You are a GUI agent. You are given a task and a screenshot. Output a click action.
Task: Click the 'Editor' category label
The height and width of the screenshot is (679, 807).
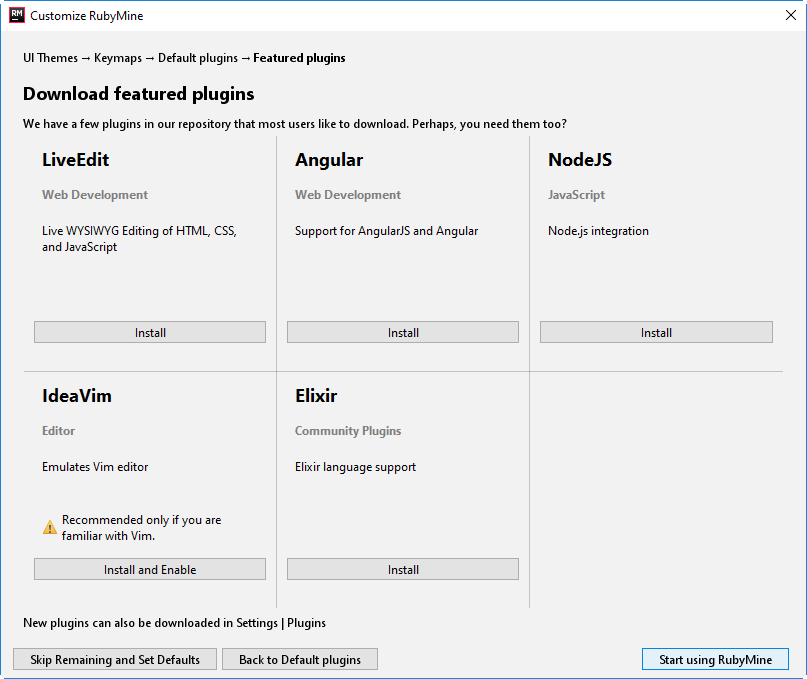[58, 431]
